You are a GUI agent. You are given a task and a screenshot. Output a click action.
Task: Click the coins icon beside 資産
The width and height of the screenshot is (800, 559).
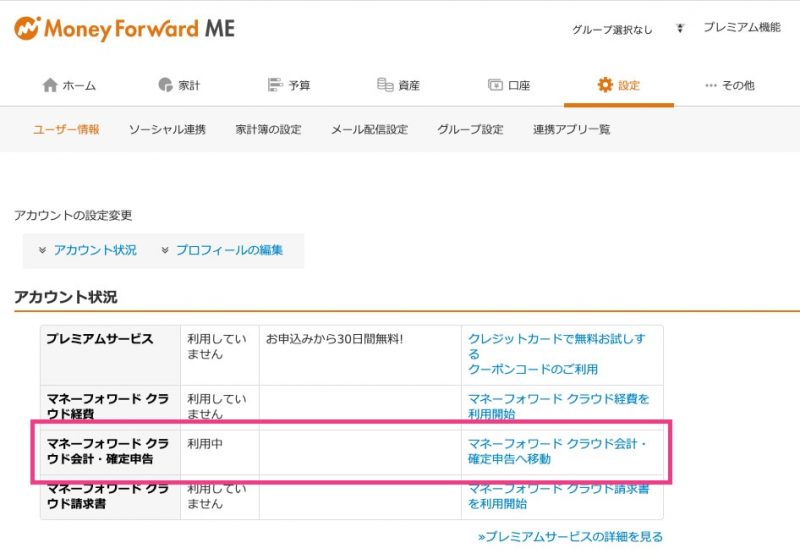(x=385, y=85)
